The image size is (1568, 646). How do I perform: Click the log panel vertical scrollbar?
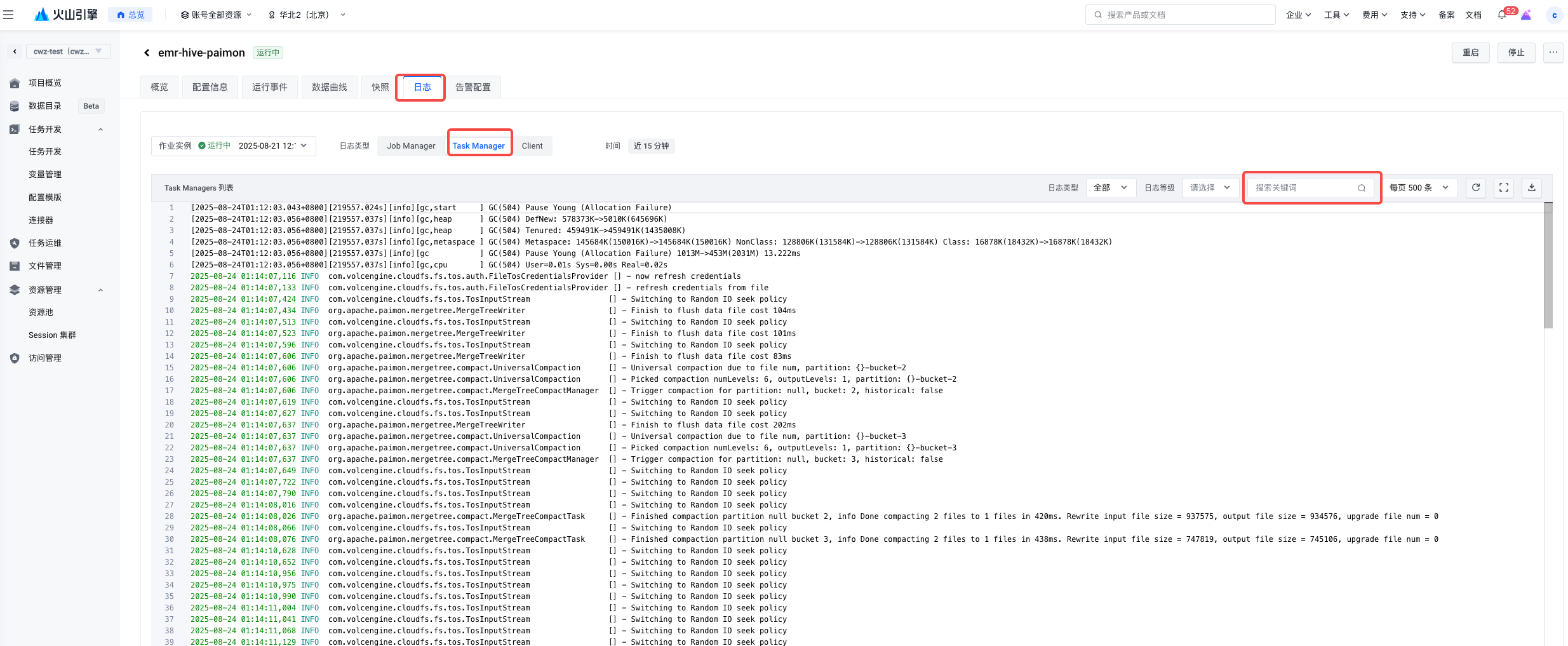pos(1548,267)
